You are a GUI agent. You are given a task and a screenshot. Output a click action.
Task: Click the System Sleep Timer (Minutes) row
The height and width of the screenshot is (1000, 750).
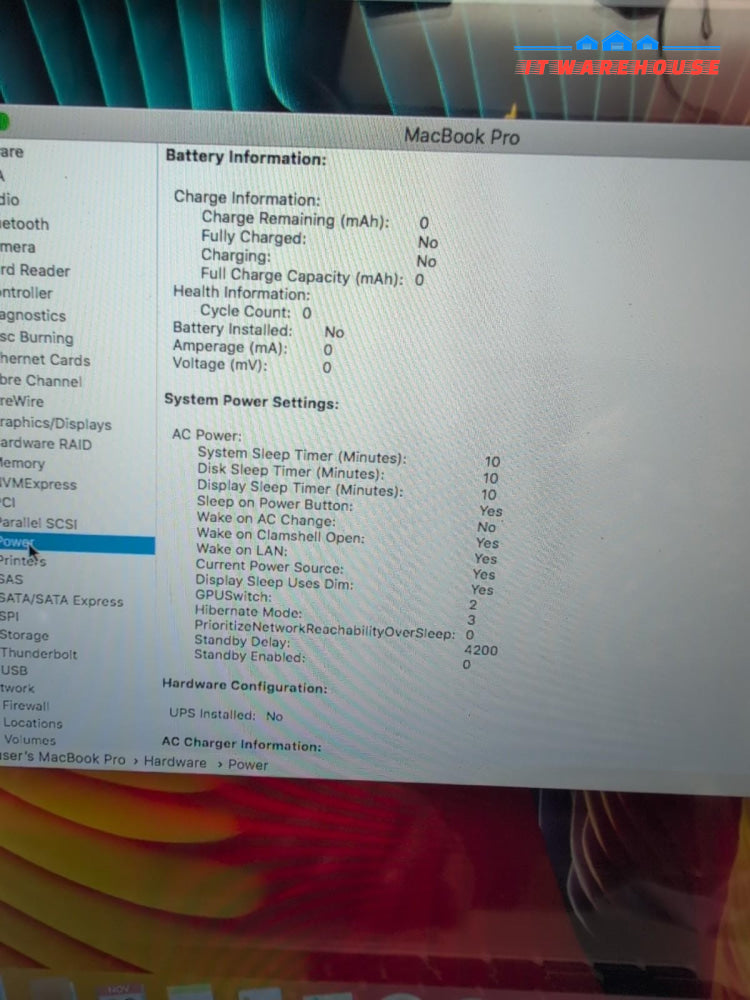(x=349, y=457)
